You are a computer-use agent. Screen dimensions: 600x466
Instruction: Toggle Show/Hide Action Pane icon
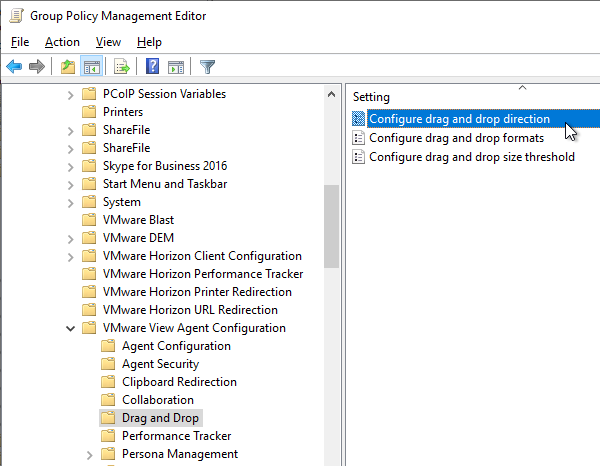(176, 67)
